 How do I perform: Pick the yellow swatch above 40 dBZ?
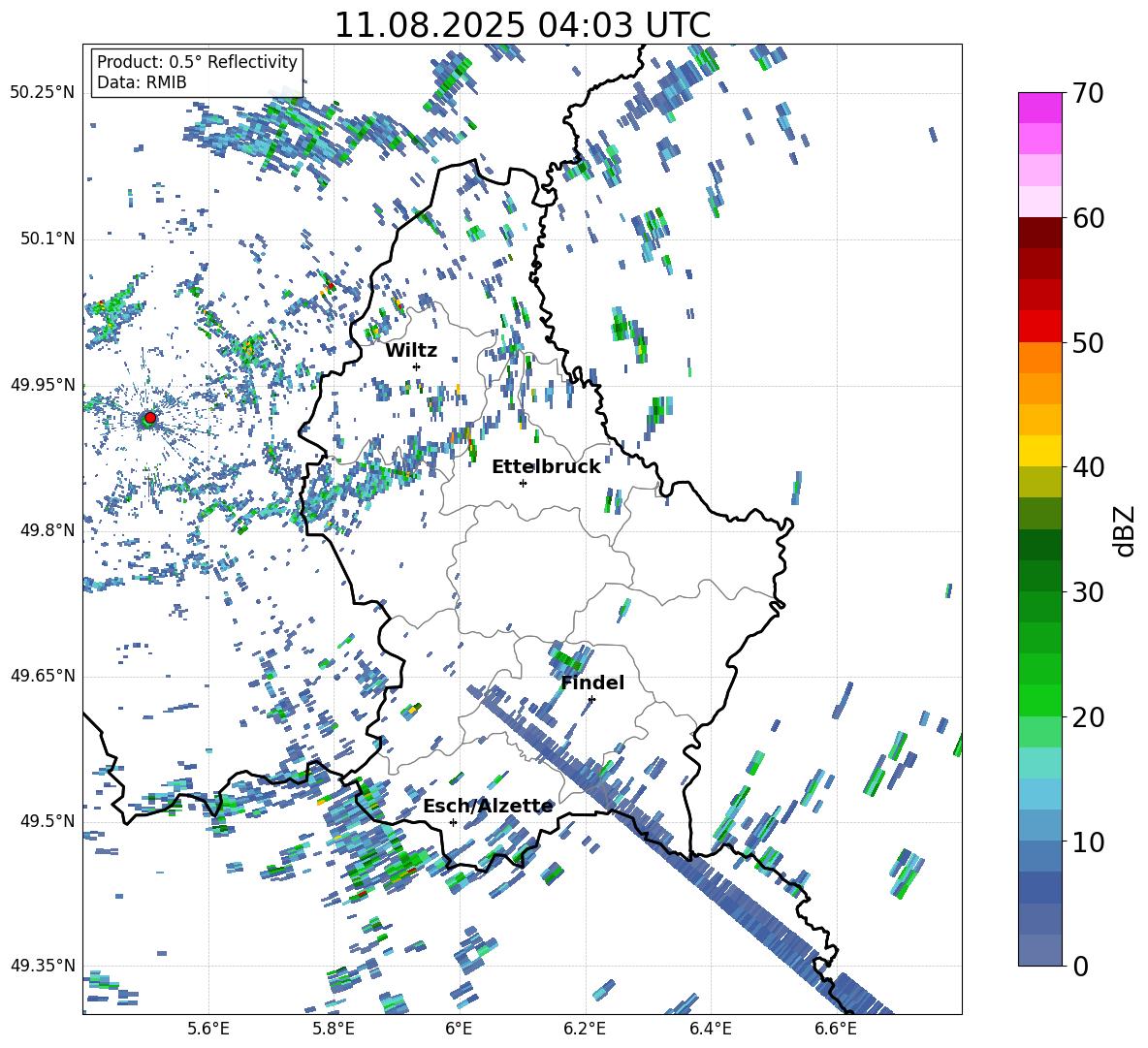(1039, 451)
